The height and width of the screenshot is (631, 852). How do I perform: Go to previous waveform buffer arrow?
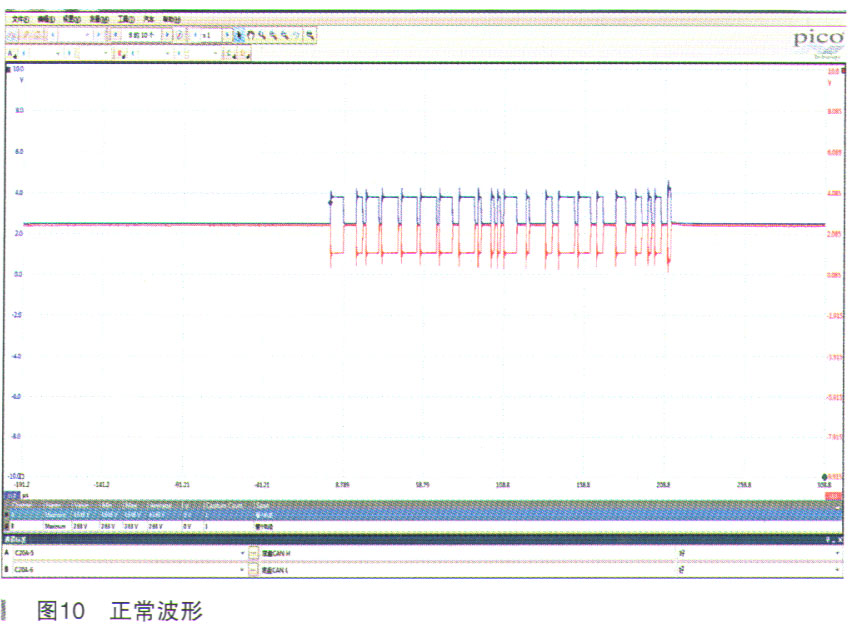click(116, 35)
